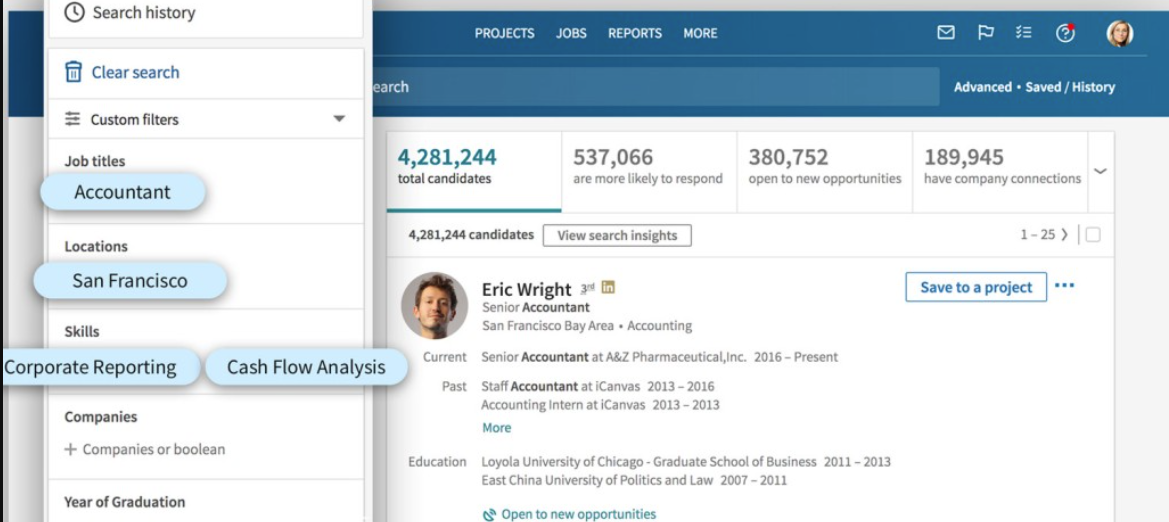1169x522 pixels.
Task: Click plus icon beside Companies or boolean
Action: 71,450
